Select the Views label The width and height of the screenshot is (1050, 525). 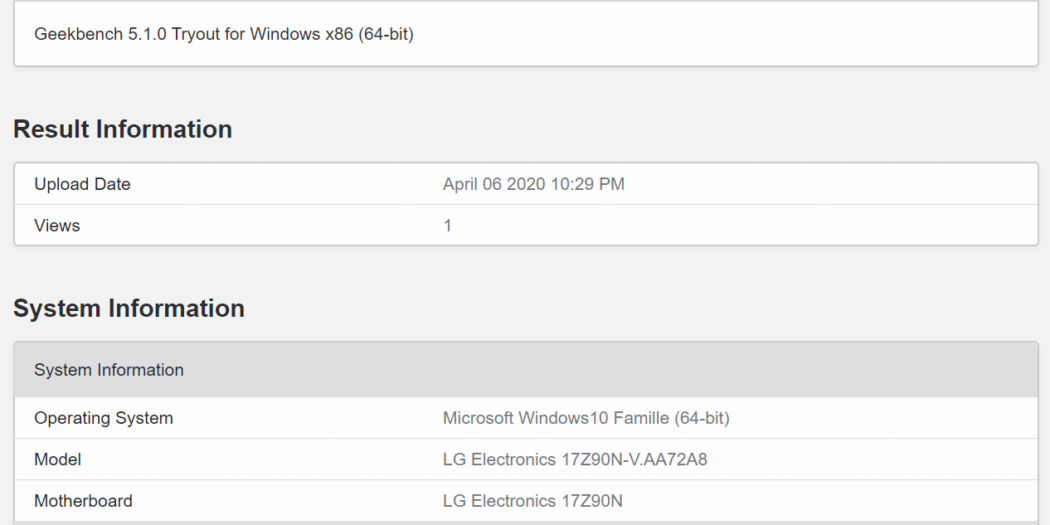tap(57, 226)
